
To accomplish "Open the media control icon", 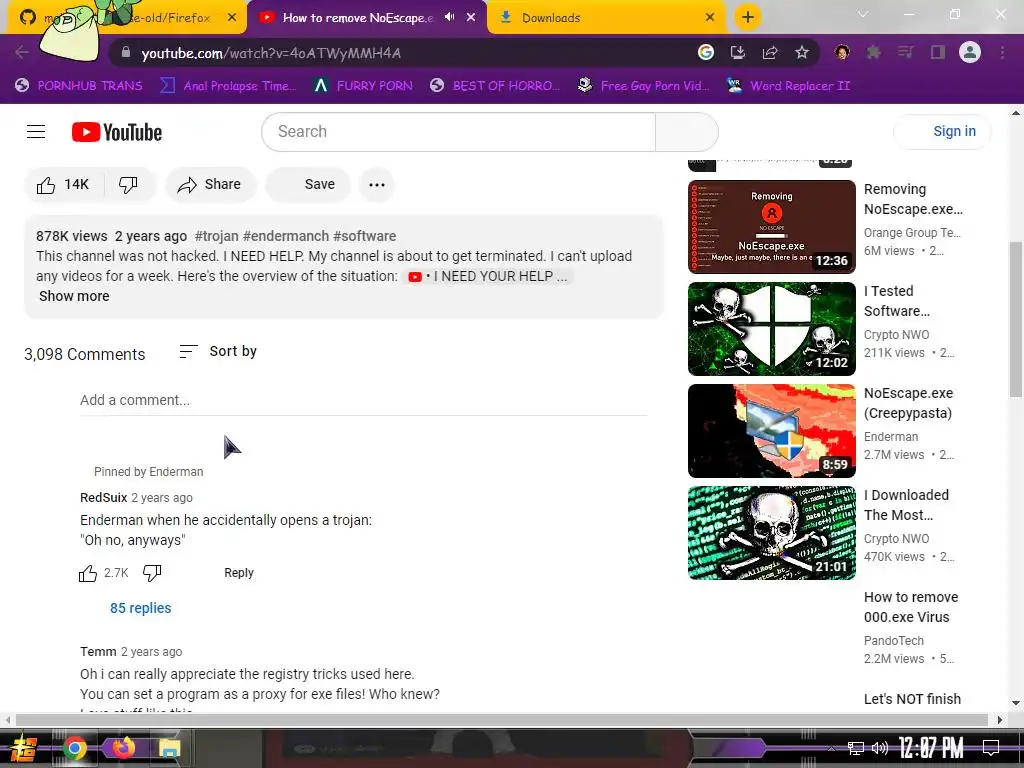I will click(x=906, y=52).
